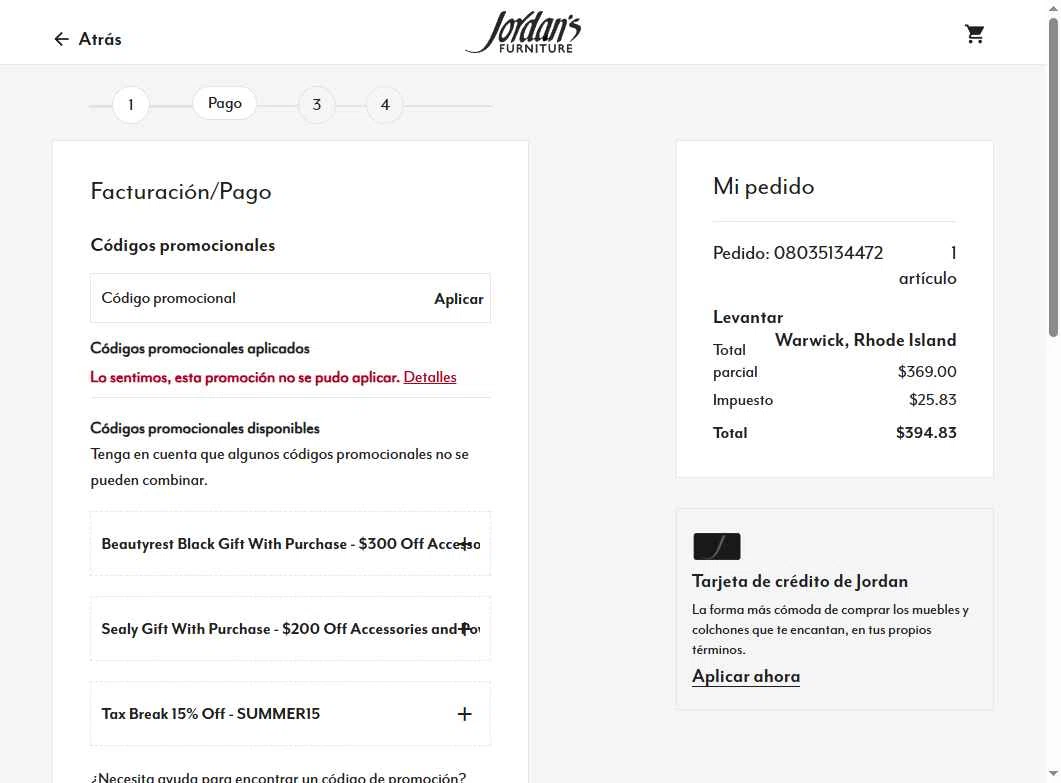Screen dimensions: 1061x783
Task: Click the promo error message text
Action: tap(244, 377)
